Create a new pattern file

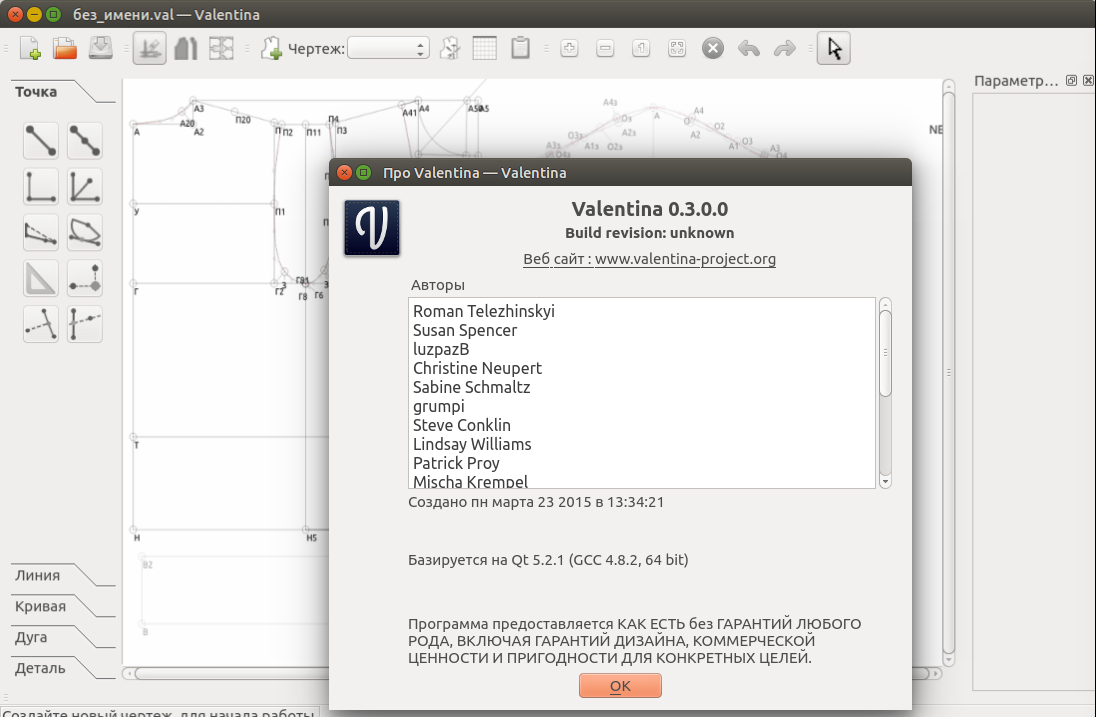tap(30, 48)
